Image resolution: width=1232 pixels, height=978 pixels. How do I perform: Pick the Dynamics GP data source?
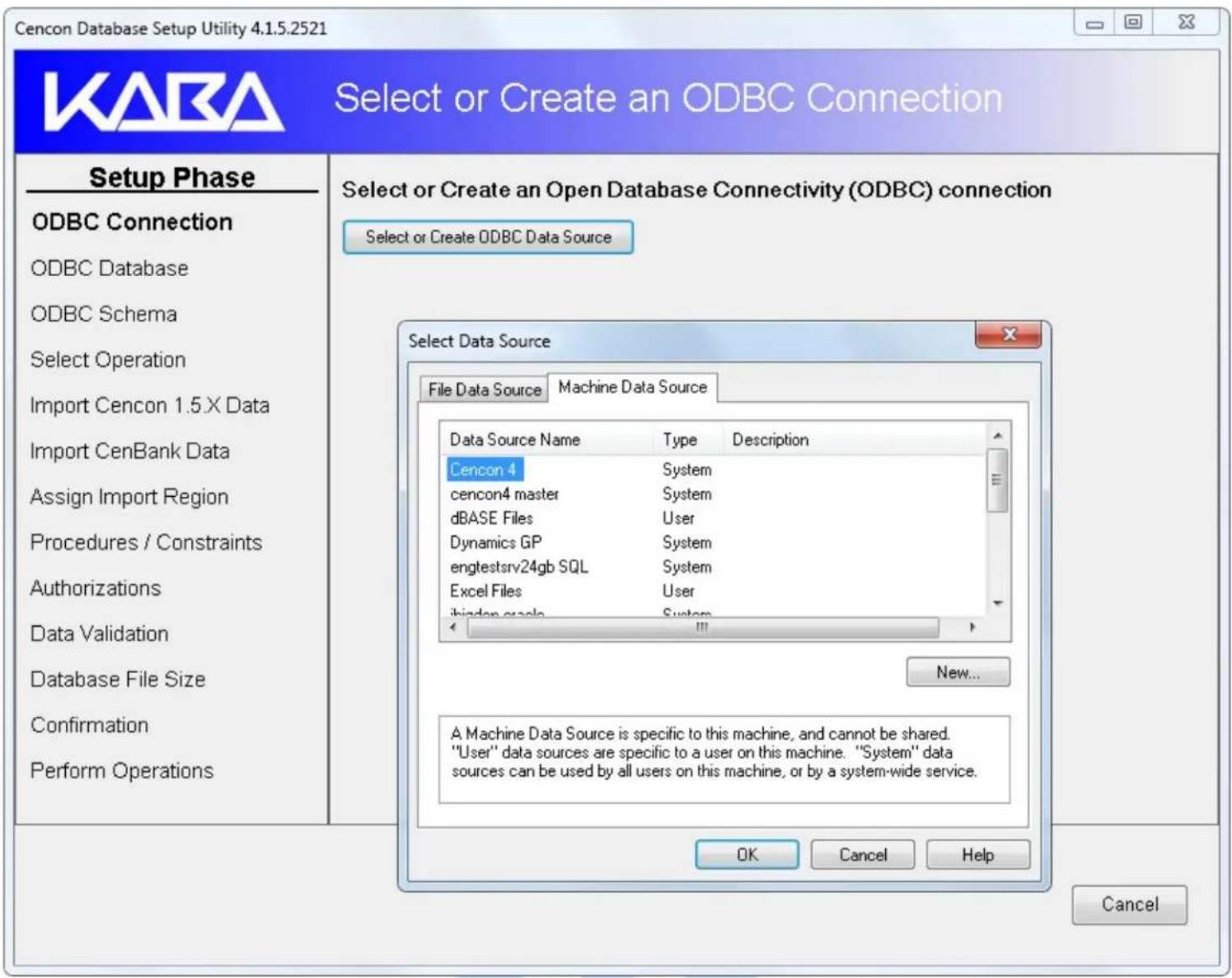[495, 543]
